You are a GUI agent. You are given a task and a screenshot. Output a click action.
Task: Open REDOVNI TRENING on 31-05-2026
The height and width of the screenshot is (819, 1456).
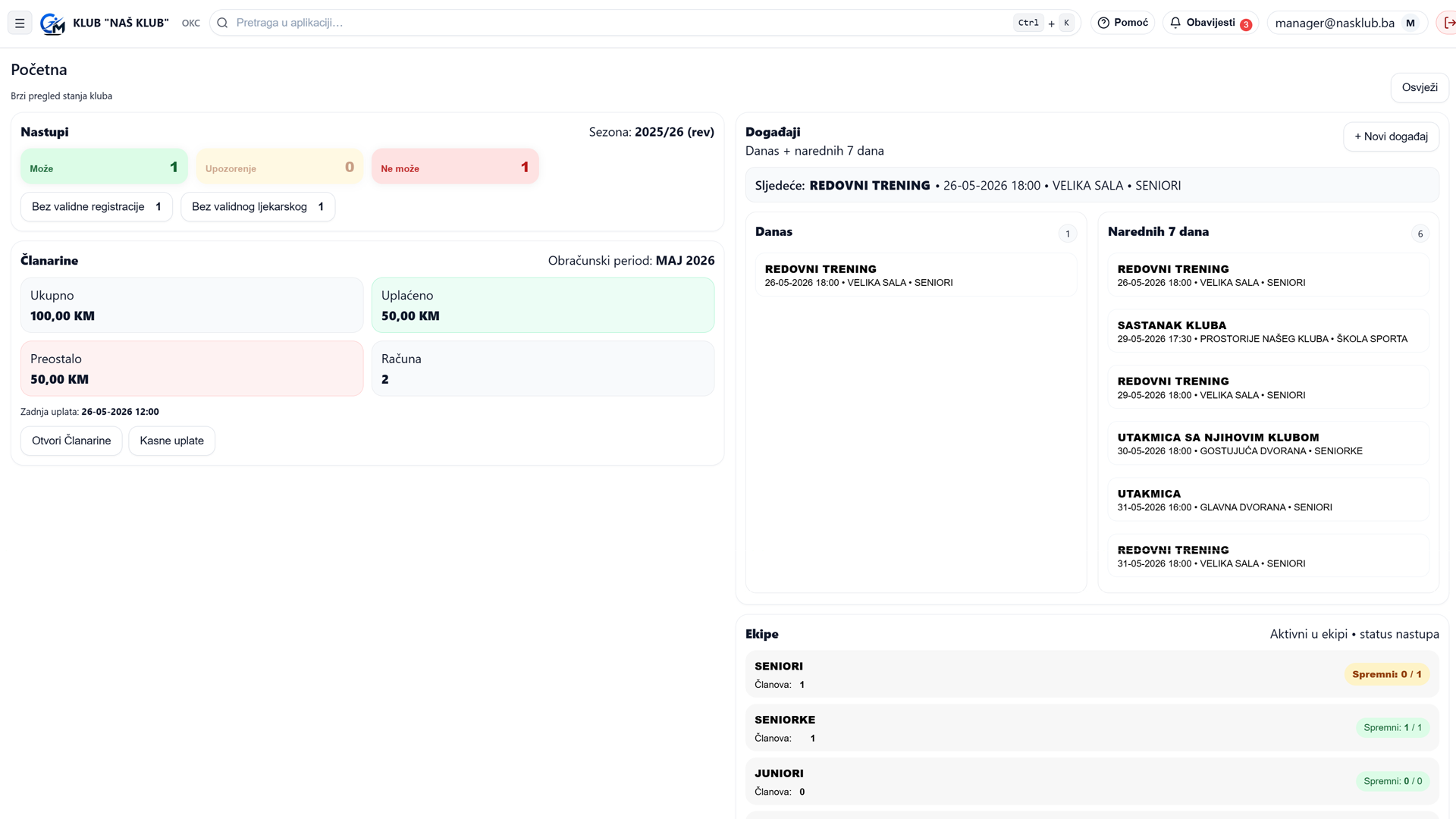[x=1268, y=556]
